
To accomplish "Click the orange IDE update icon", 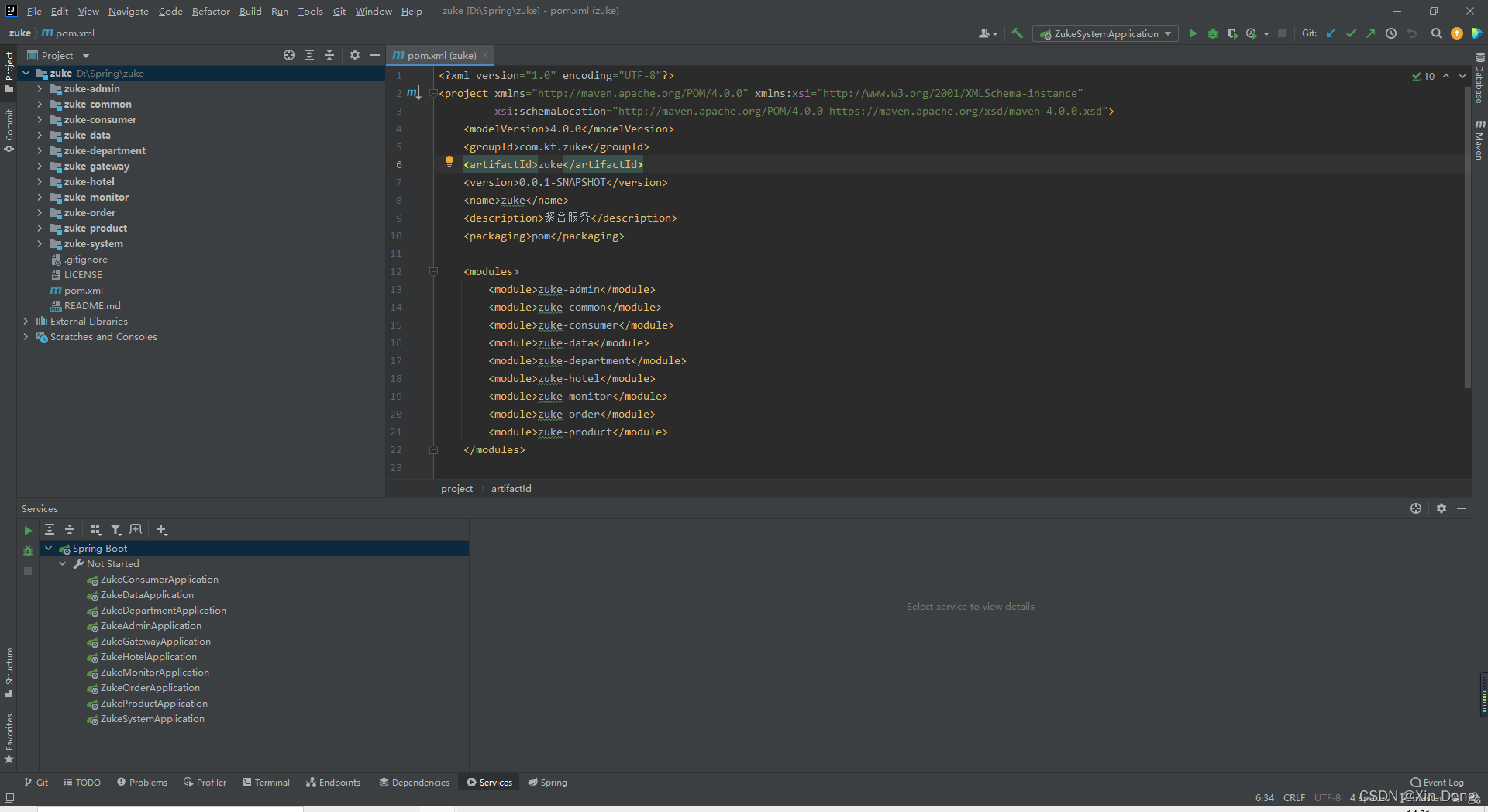I will pyautogui.click(x=1457, y=33).
